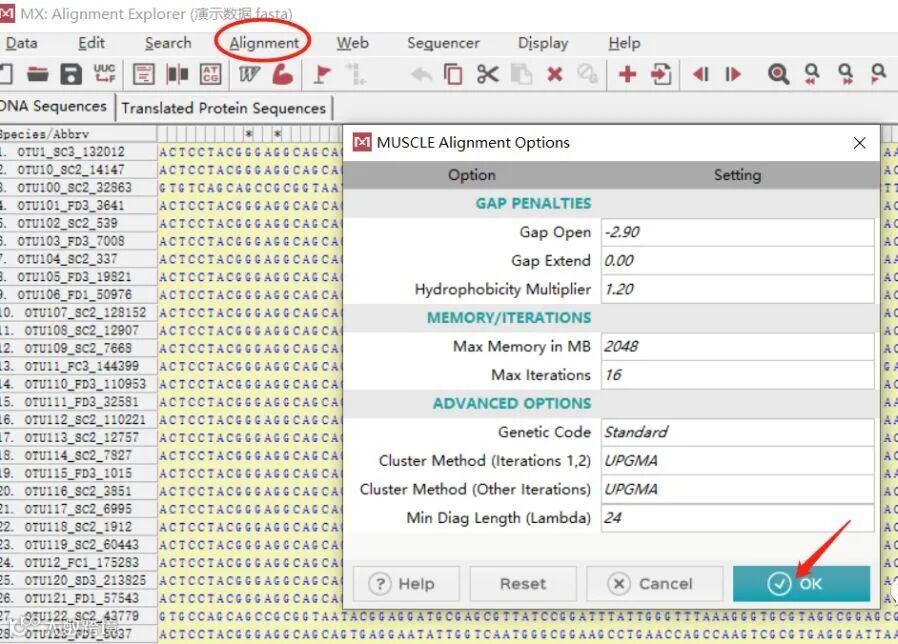
Task: Select sequence OTU100_SC2_32863
Action: coord(74,187)
